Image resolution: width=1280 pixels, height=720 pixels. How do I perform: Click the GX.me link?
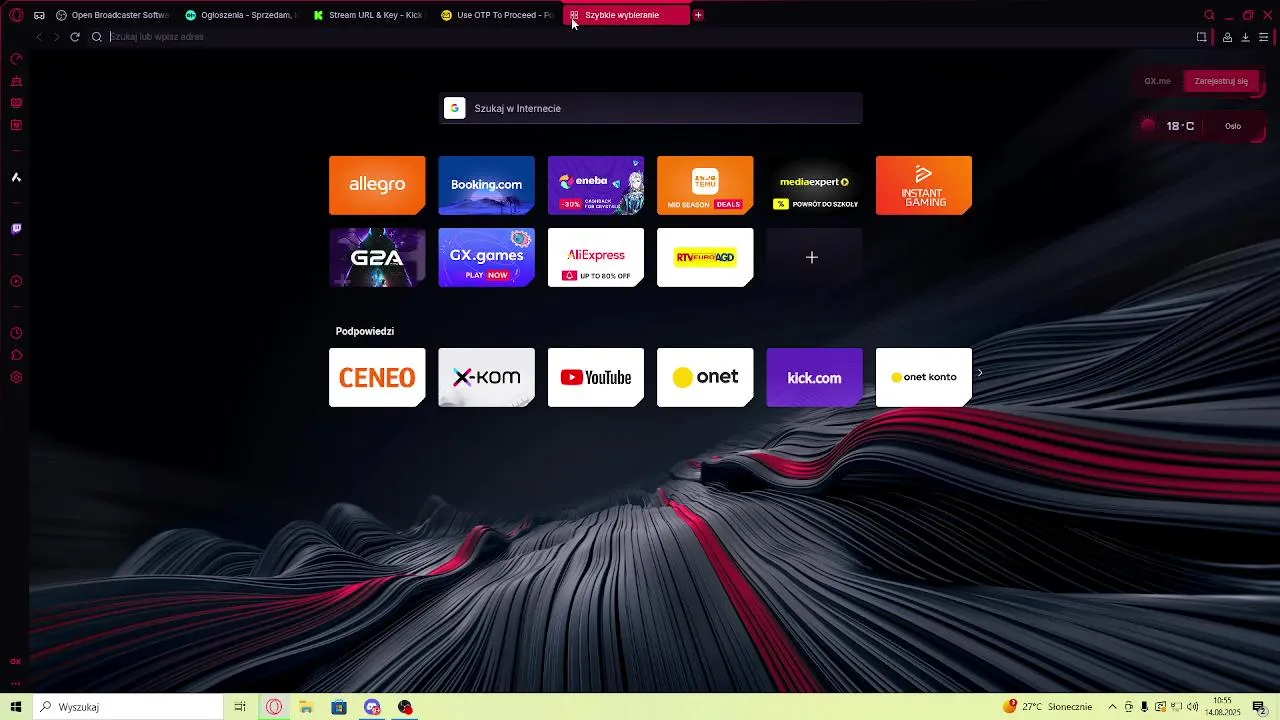pyautogui.click(x=1157, y=81)
